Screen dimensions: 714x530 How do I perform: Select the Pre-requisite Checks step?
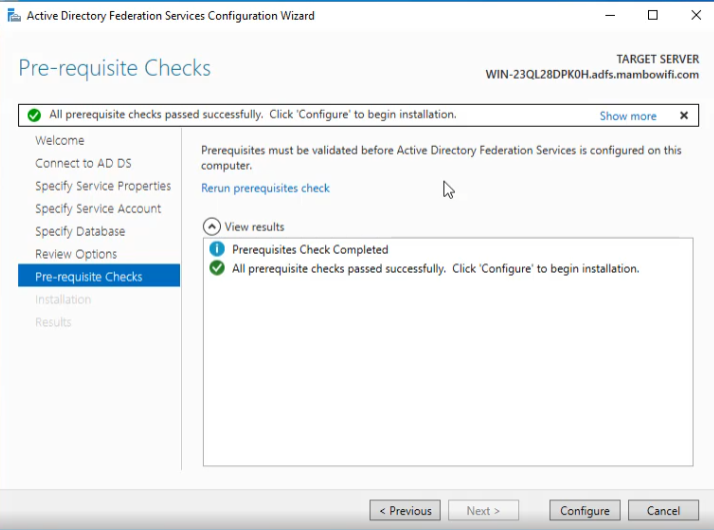coord(99,275)
